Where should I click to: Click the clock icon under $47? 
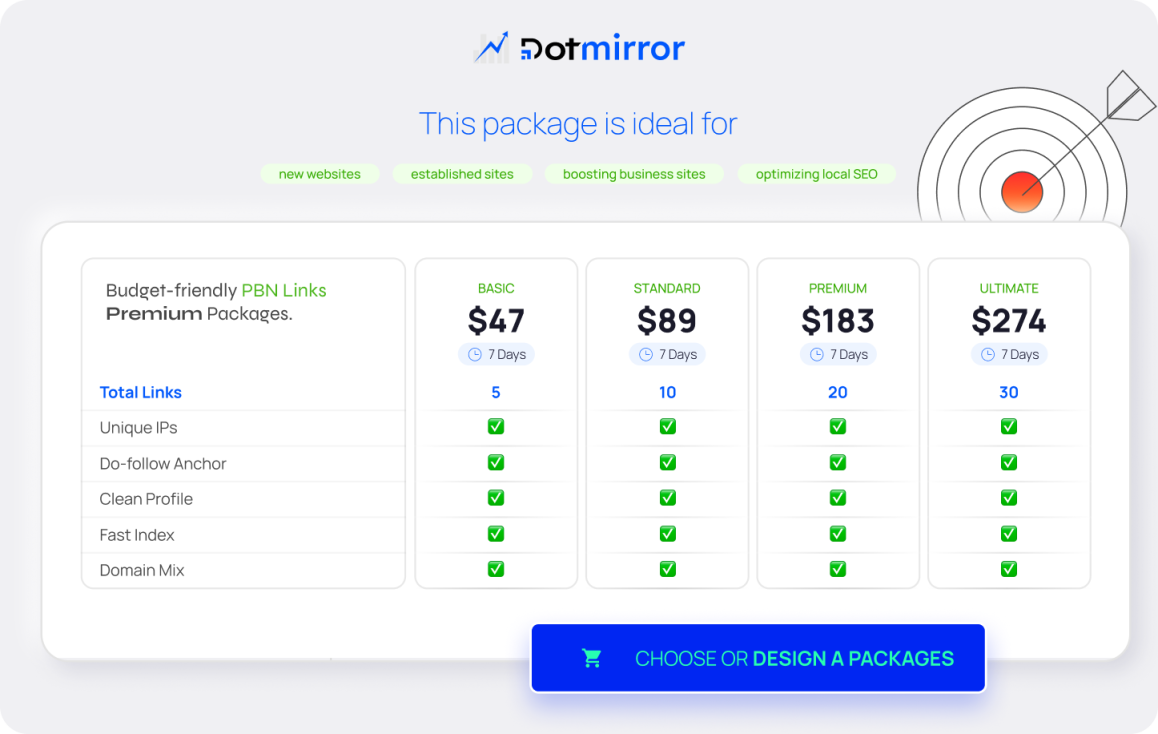475,354
